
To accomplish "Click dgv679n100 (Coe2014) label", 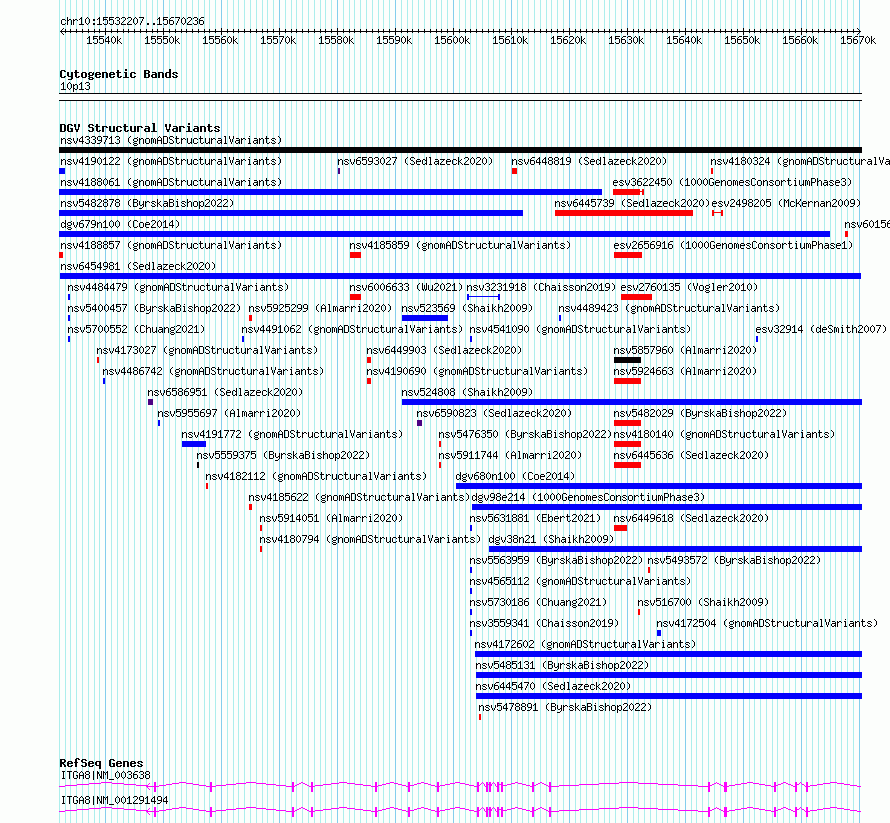I will coord(120,224).
